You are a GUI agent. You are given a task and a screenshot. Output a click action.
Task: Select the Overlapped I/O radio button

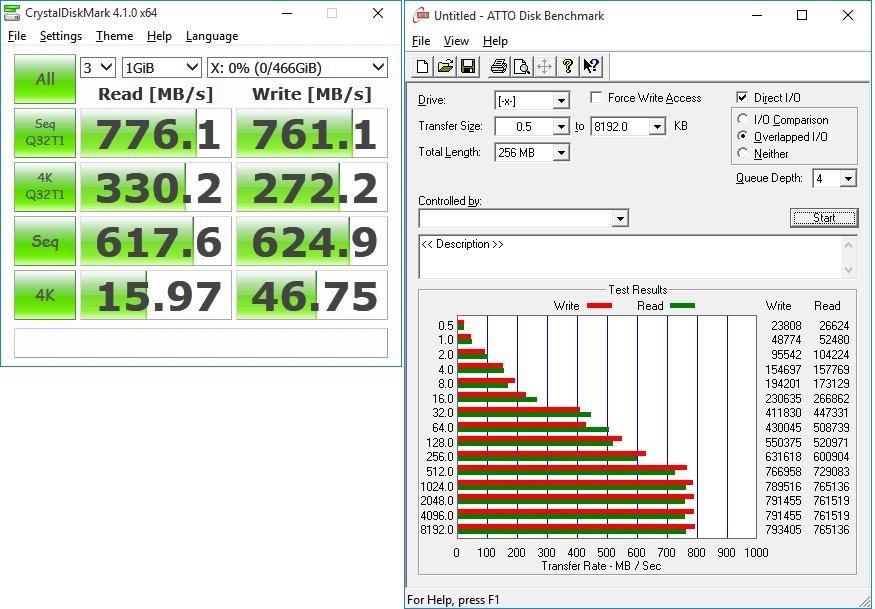742,136
